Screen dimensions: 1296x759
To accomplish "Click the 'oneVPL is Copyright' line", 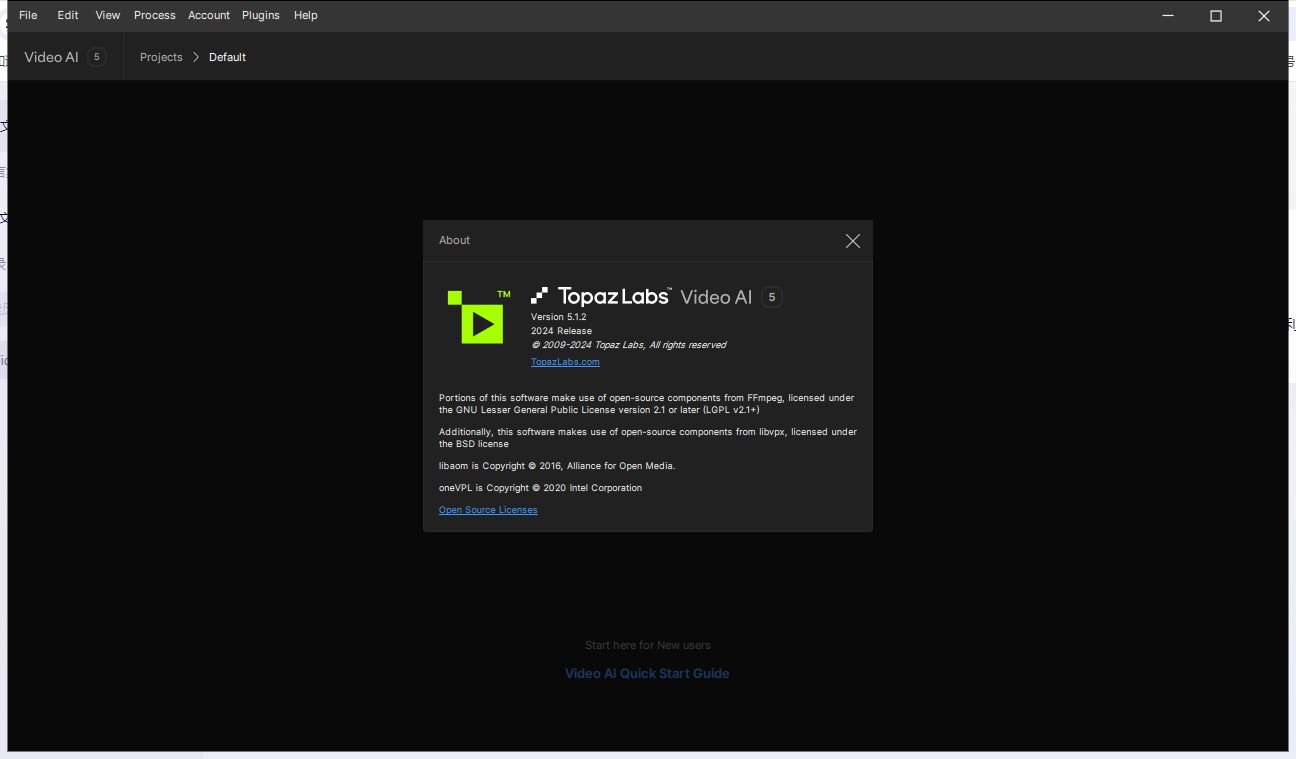I will 540,488.
